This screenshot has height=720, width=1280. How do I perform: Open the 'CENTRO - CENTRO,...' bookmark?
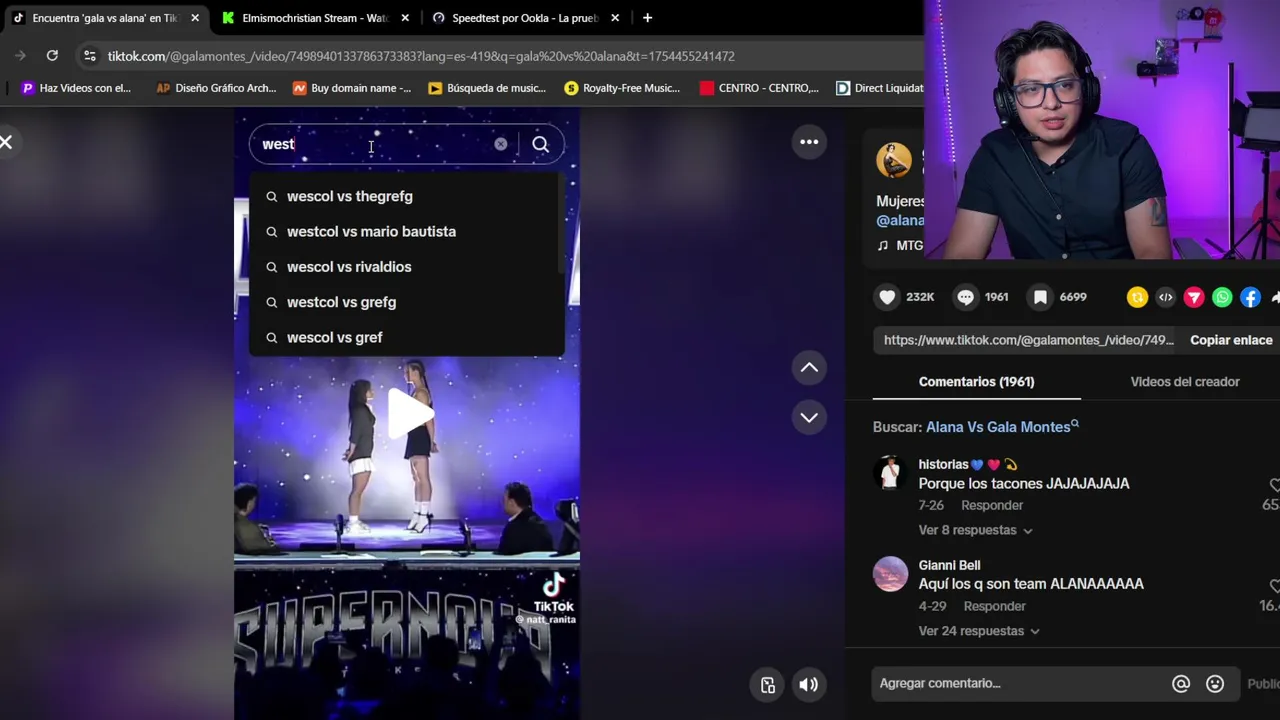tap(759, 88)
